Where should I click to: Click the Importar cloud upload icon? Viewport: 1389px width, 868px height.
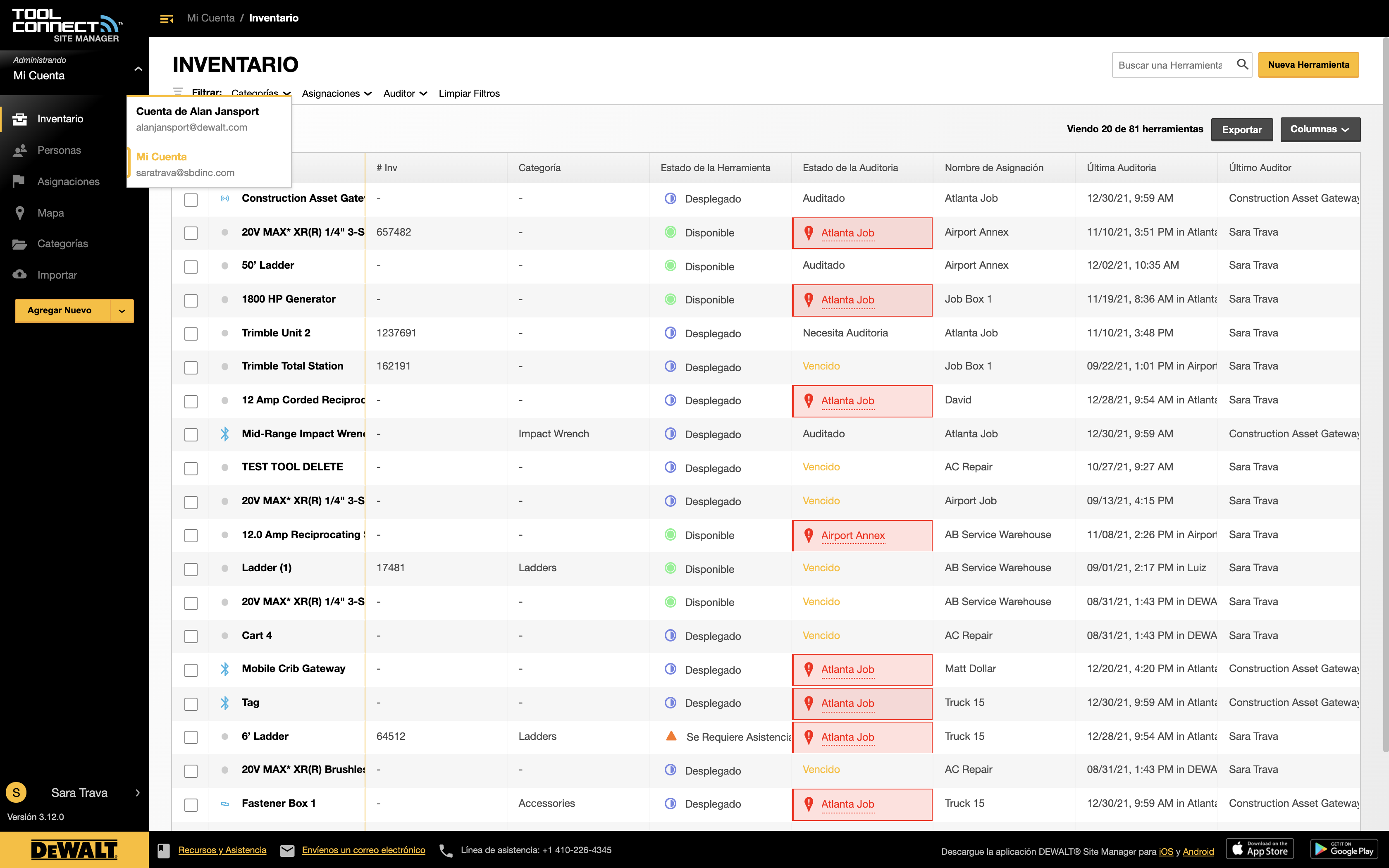click(19, 274)
